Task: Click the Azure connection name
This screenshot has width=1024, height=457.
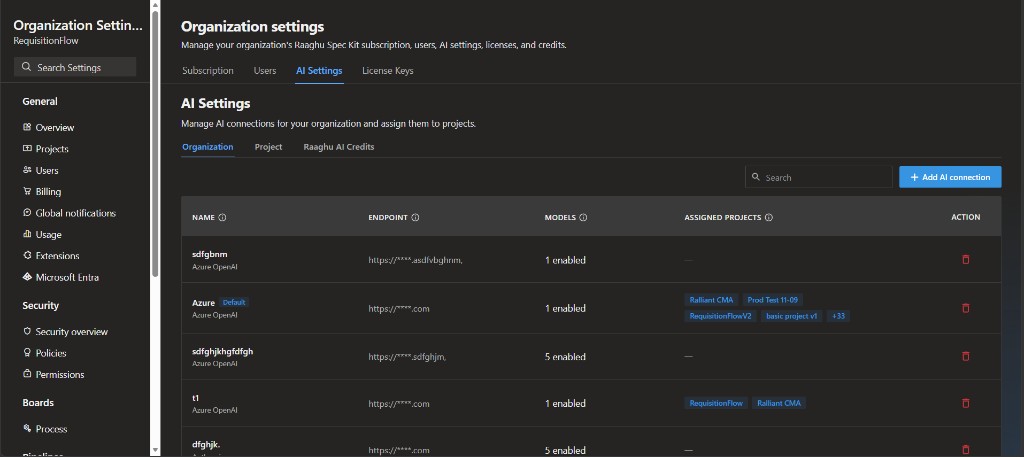Action: click(x=204, y=303)
